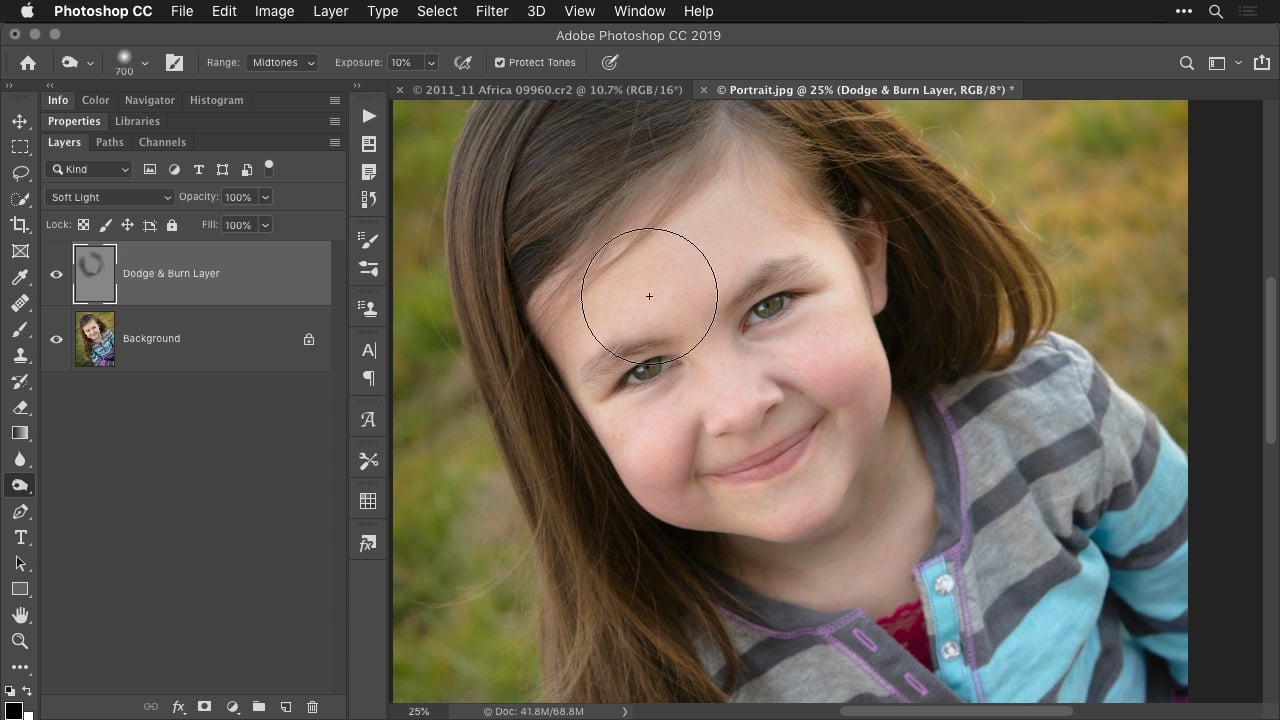Screen dimensions: 1280x720
Task: Click the Delete layer trash icon
Action: coord(312,707)
